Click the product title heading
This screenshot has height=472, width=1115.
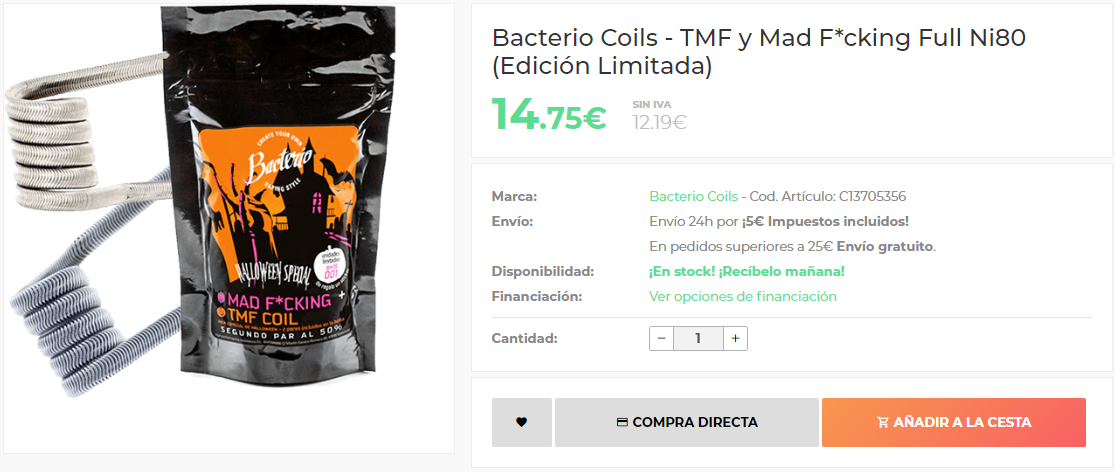pos(759,51)
